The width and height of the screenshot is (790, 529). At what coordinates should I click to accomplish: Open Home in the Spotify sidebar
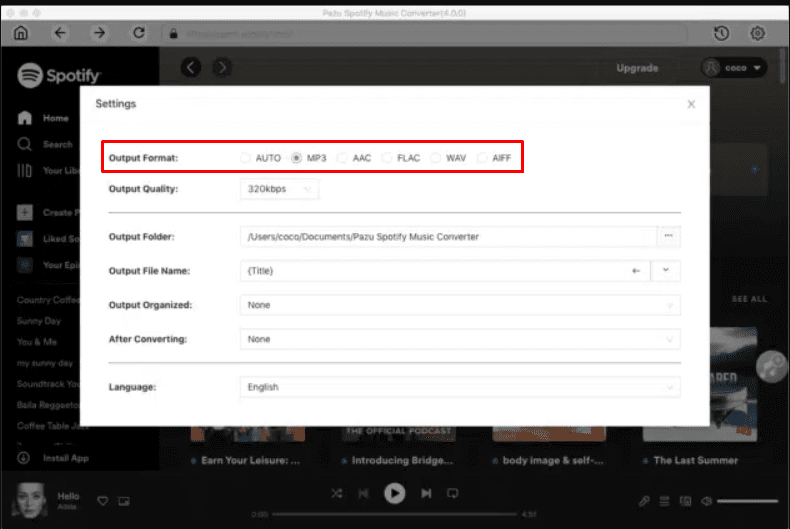pos(43,118)
